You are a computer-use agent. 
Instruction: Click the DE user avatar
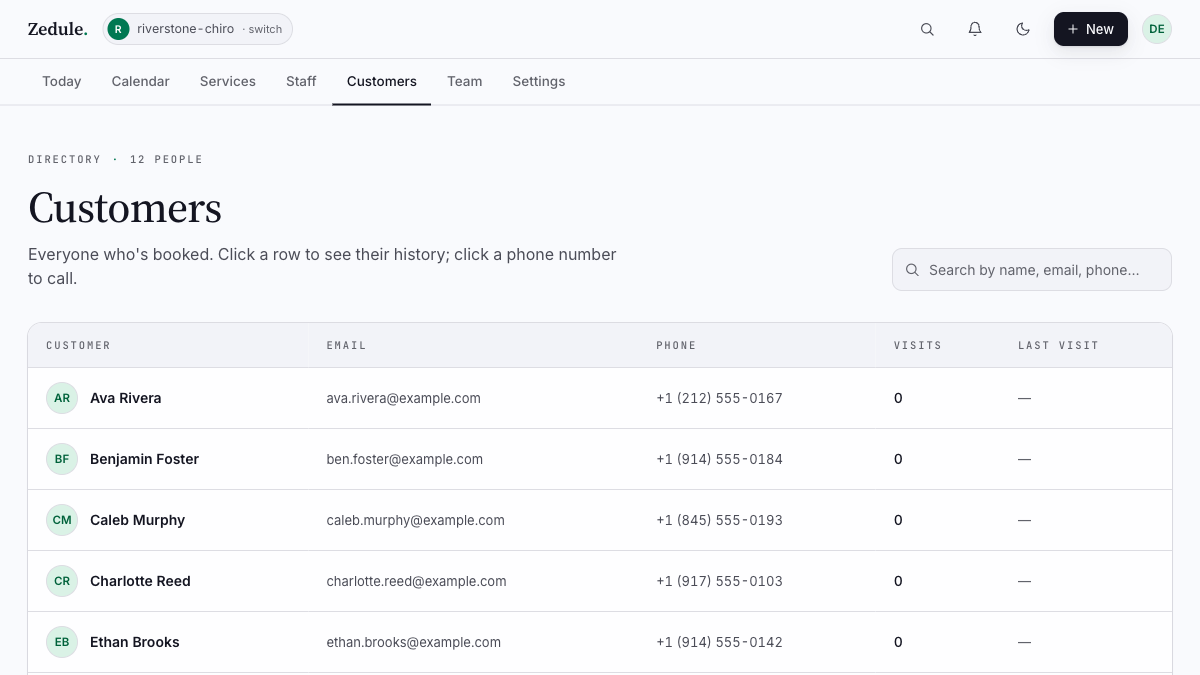[1157, 29]
